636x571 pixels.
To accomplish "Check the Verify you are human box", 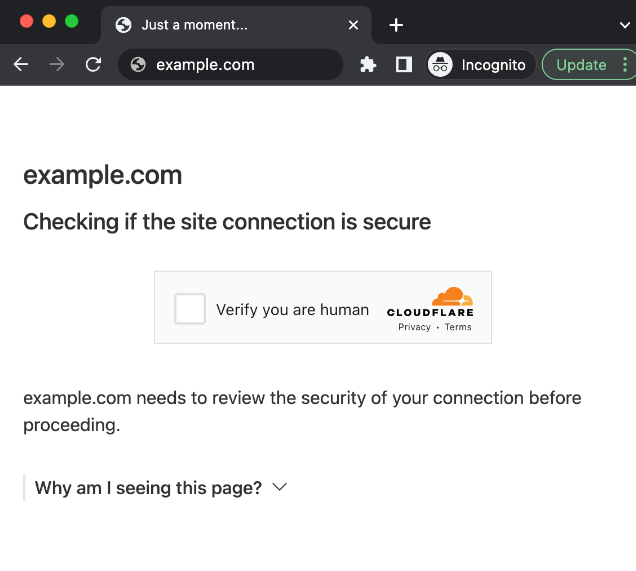I will [190, 309].
